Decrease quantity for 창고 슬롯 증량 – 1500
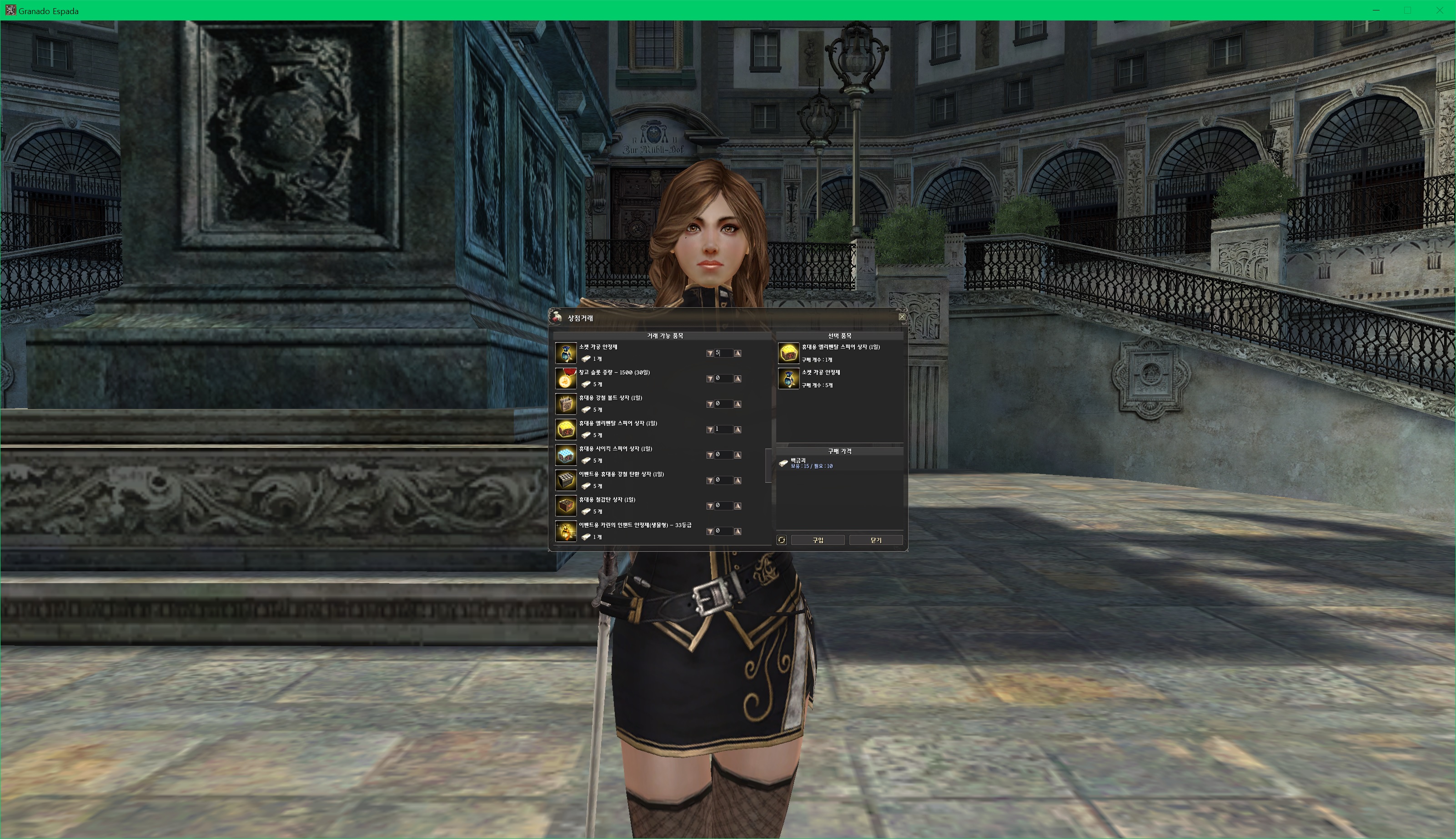Image resolution: width=1456 pixels, height=839 pixels. coord(710,379)
